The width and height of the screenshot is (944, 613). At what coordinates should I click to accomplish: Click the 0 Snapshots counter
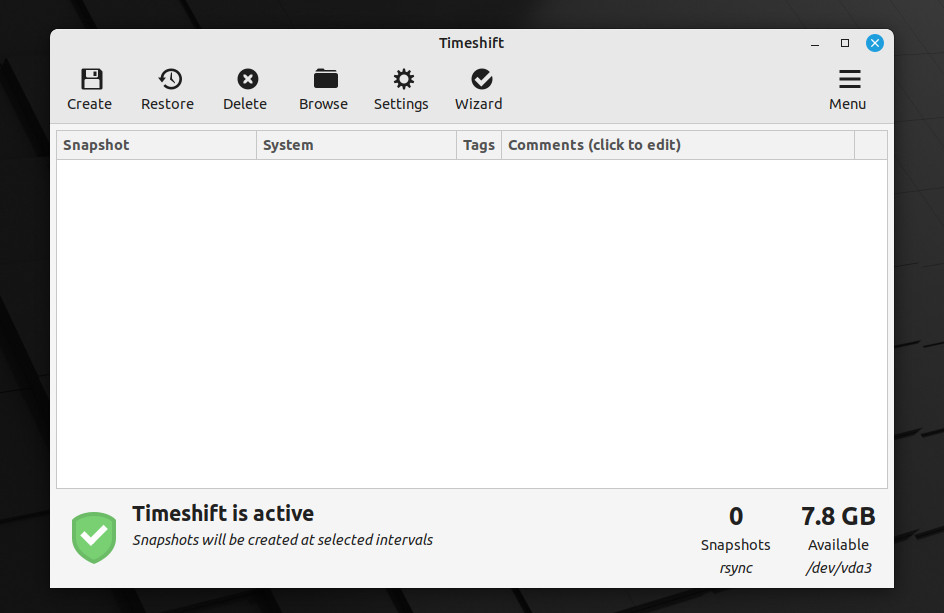tap(736, 529)
